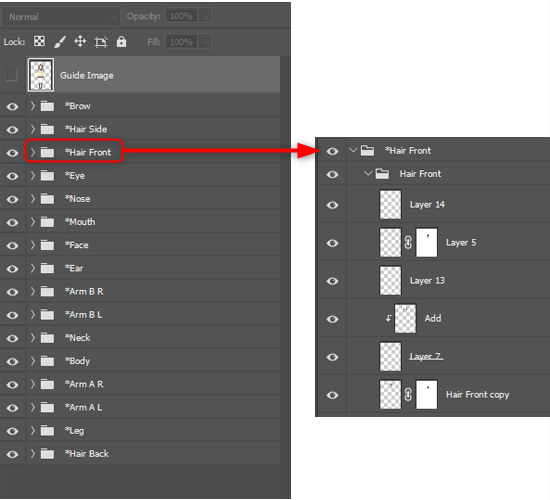
Task: Click chain link icon on Hair Front copy
Action: coord(408,394)
